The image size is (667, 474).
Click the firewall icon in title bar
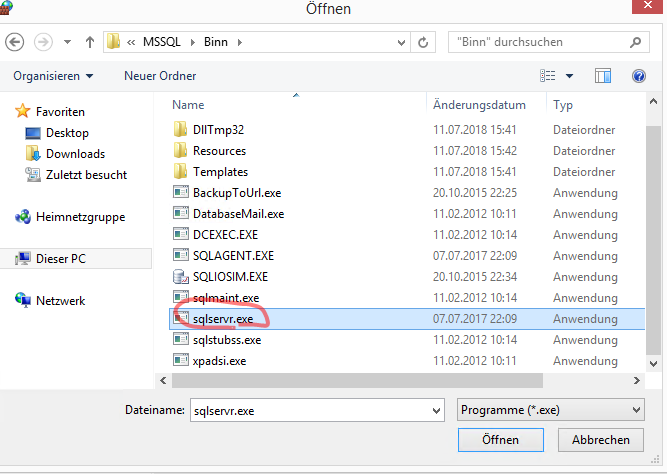[x=5, y=7]
